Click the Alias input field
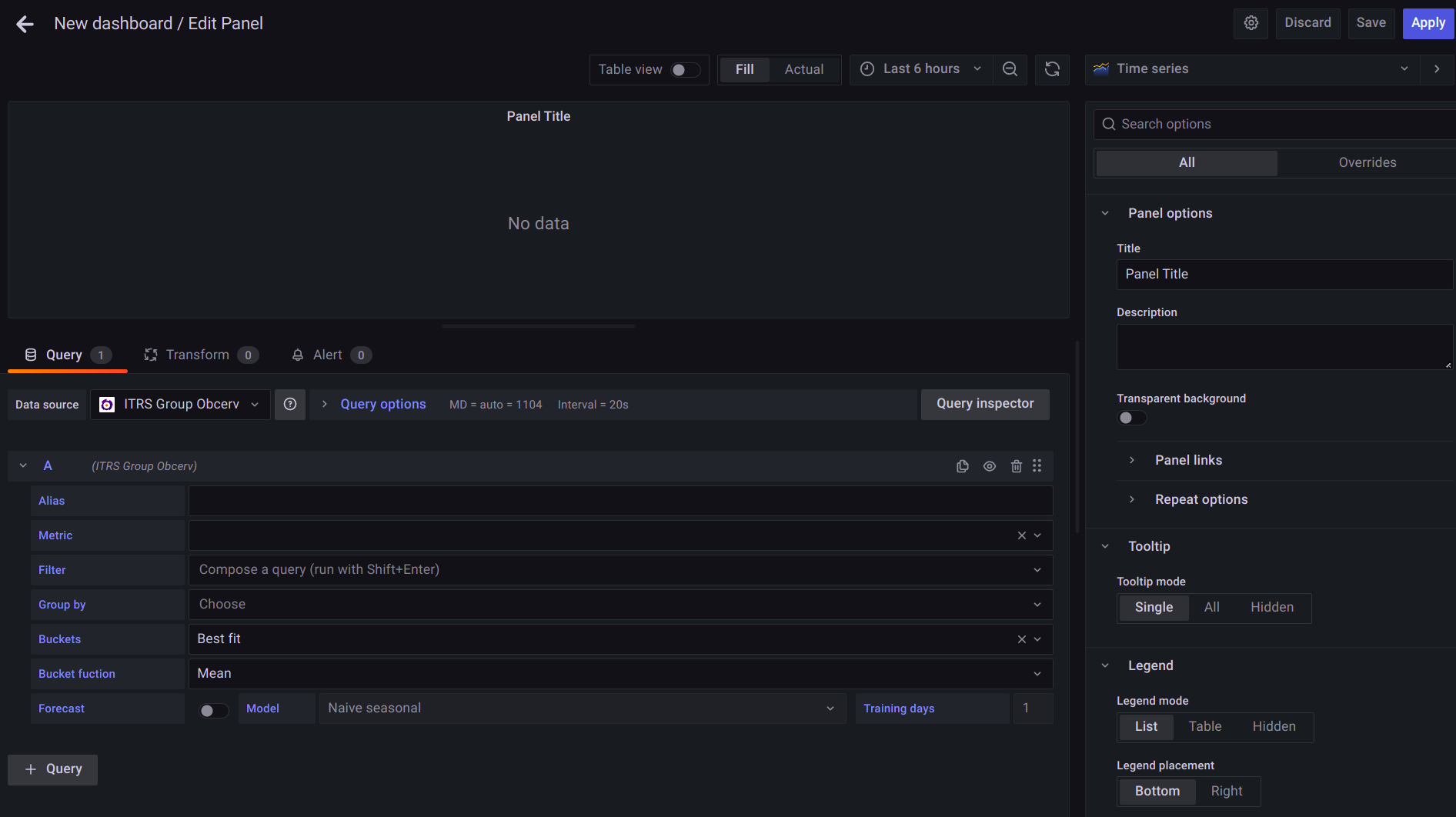 pyautogui.click(x=620, y=501)
